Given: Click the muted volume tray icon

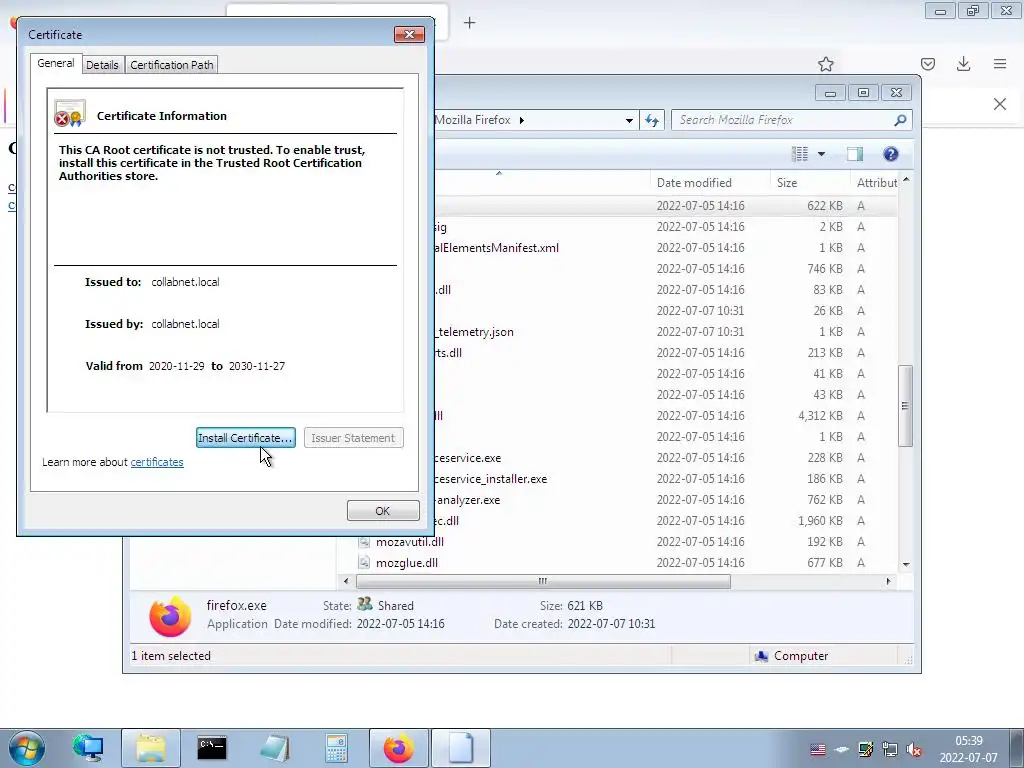Looking at the screenshot, I should [914, 749].
